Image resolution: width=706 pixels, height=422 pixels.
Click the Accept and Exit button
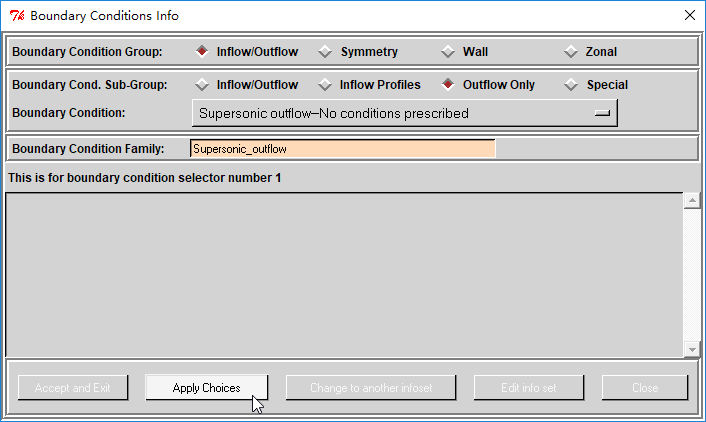pos(73,388)
